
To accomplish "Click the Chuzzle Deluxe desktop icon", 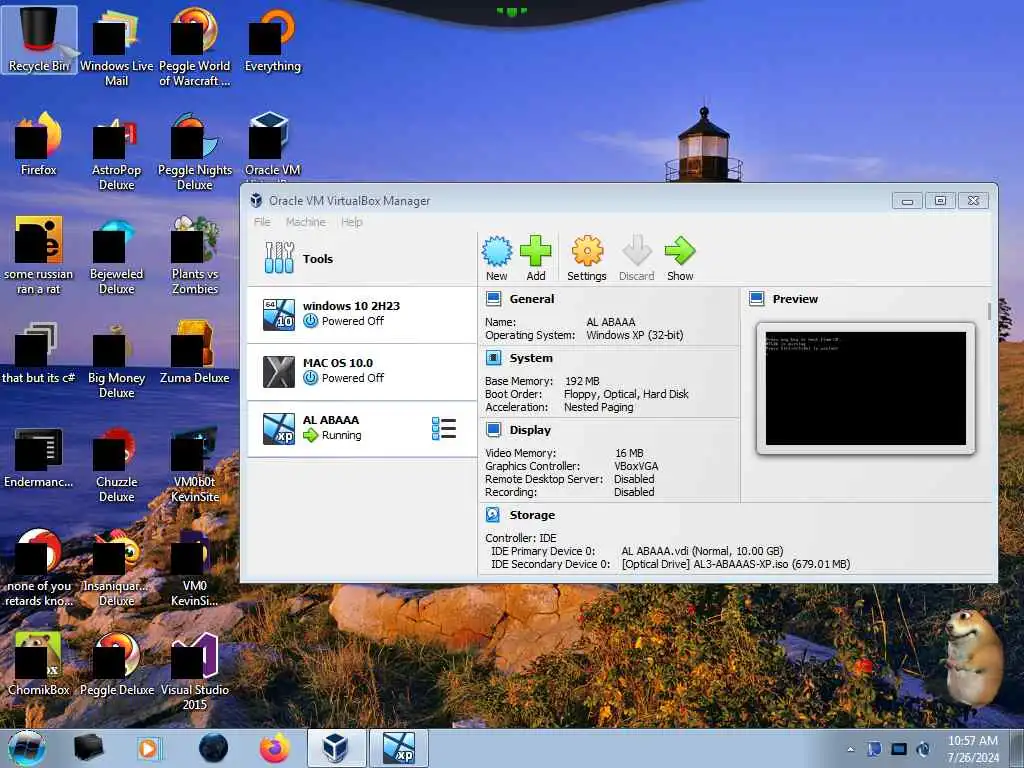I will pos(116,464).
